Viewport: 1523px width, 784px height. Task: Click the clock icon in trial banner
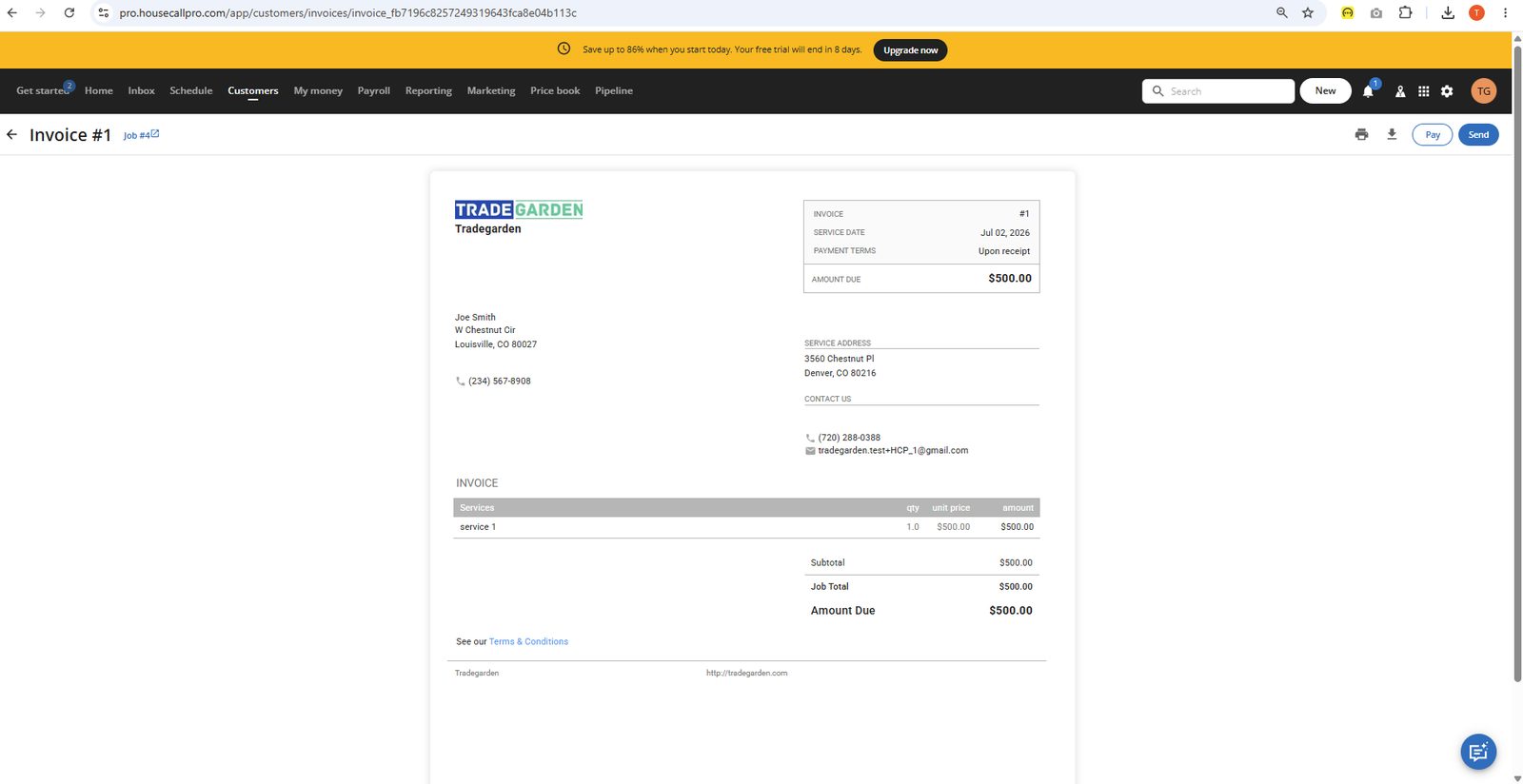coord(564,49)
